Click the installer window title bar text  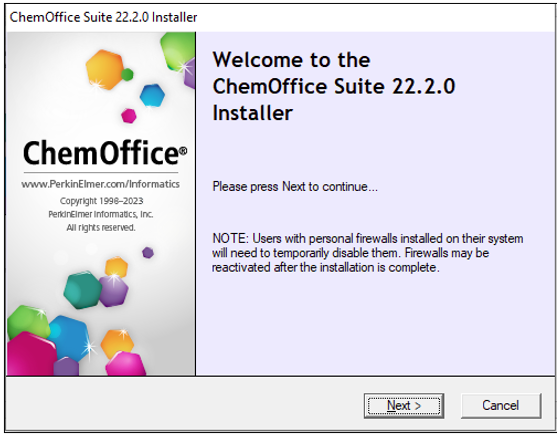point(103,17)
